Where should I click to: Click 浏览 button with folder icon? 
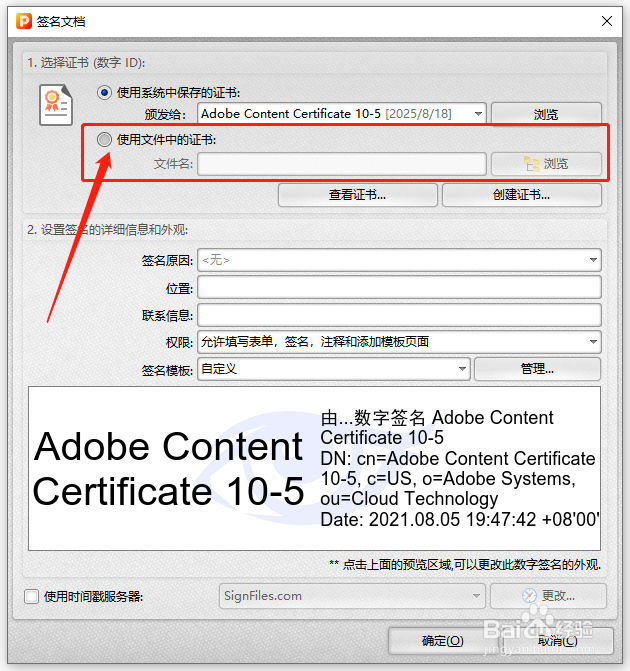click(x=546, y=163)
